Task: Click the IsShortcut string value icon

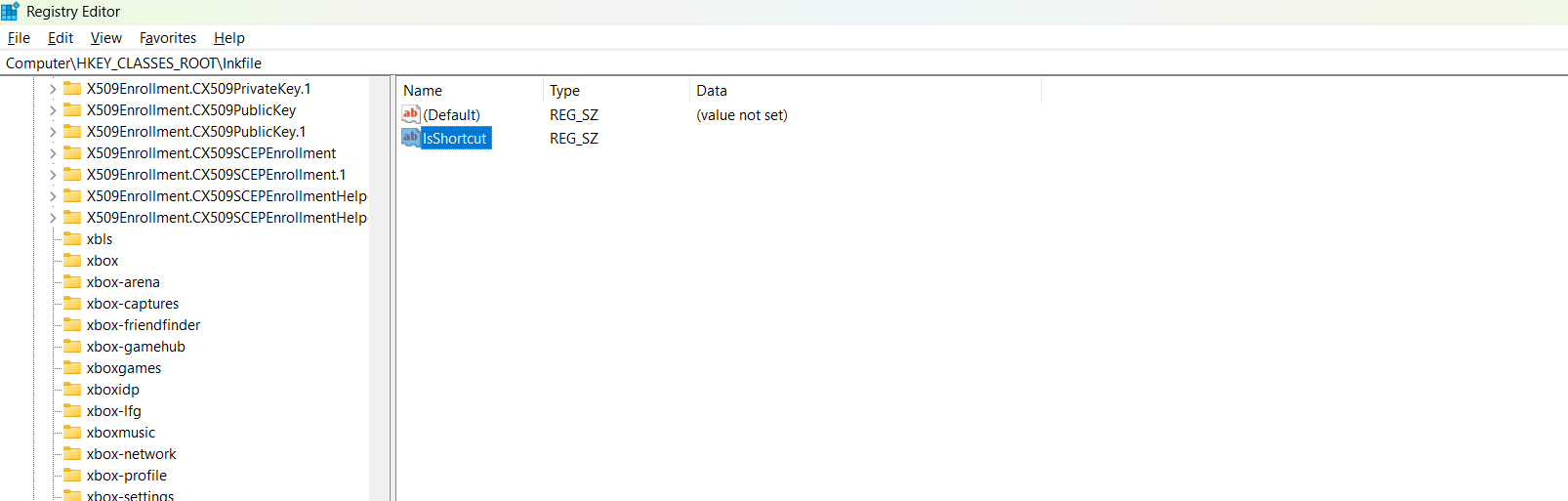Action: (x=411, y=138)
